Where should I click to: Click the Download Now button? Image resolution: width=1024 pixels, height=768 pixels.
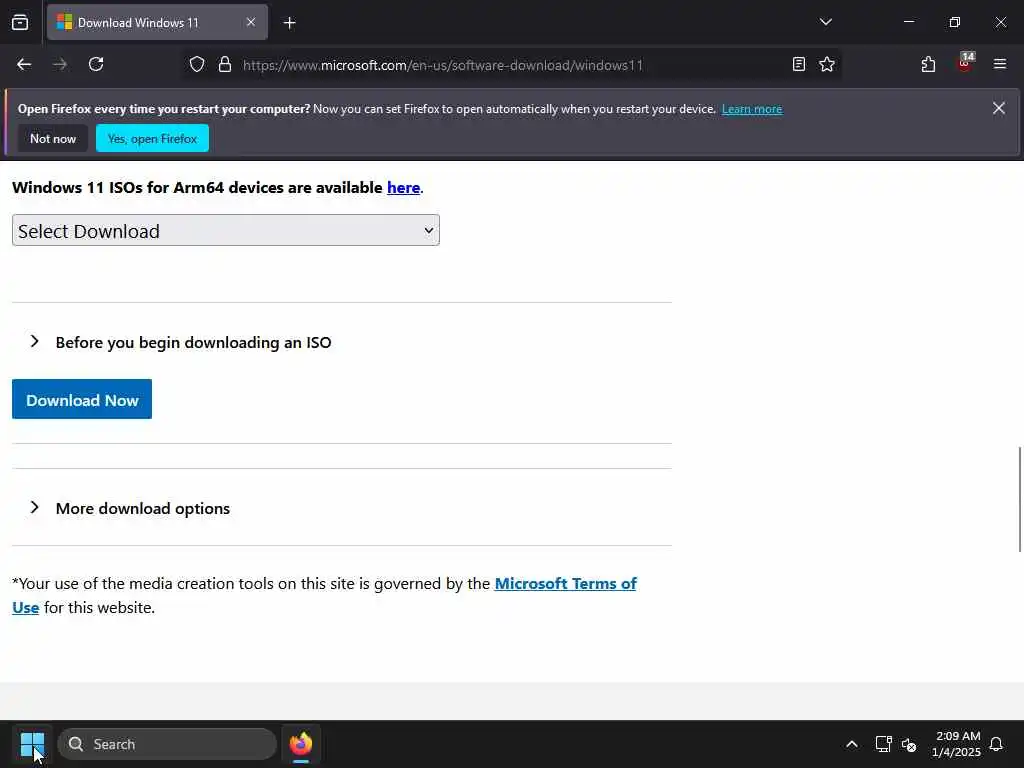82,399
